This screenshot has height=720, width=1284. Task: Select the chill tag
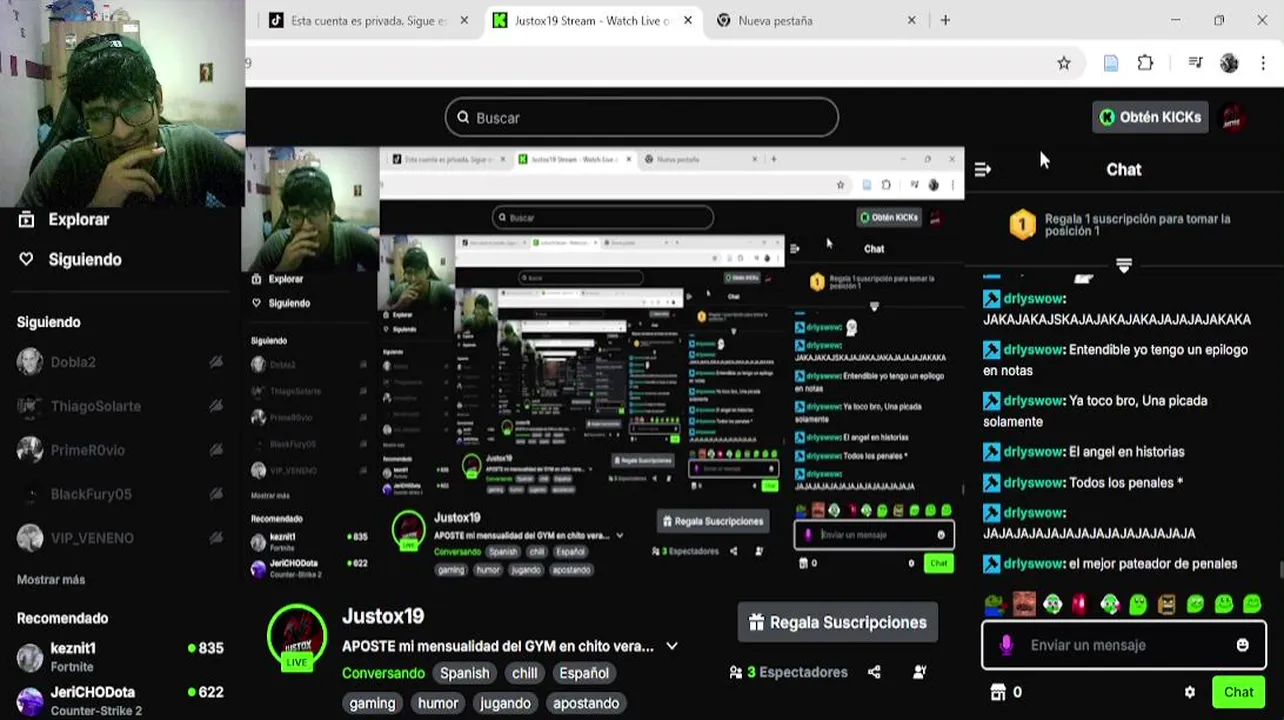click(525, 673)
